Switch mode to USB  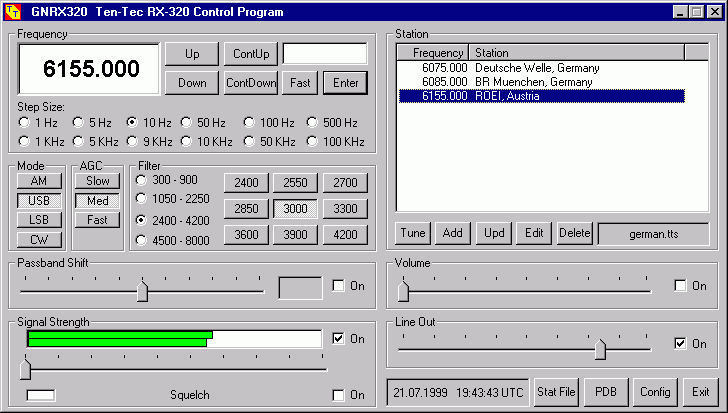point(39,200)
